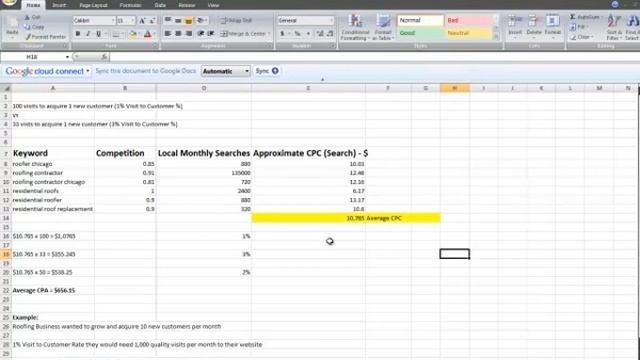Apply the yellow fill color bucket
Screen dimensions: 640x360
(x=132, y=34)
